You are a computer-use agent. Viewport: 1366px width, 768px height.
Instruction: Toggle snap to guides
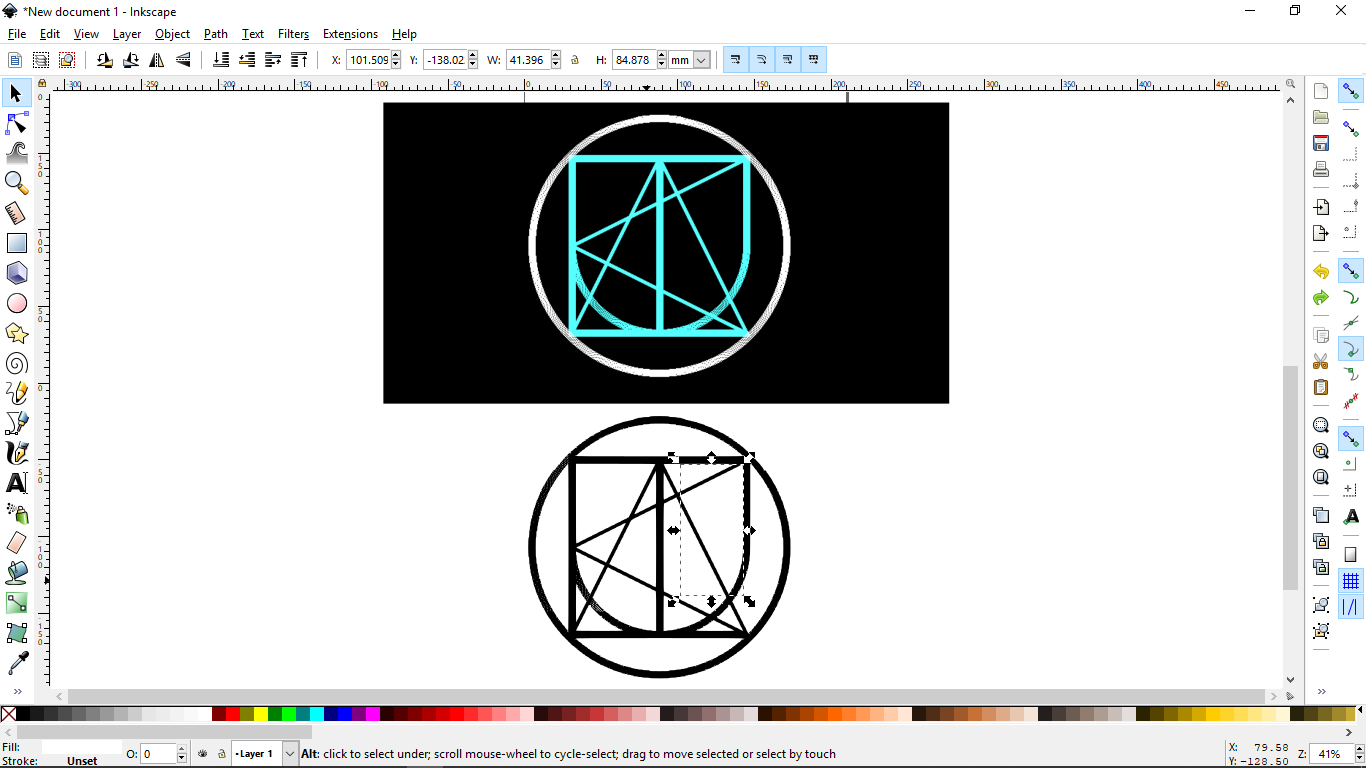click(x=1351, y=607)
